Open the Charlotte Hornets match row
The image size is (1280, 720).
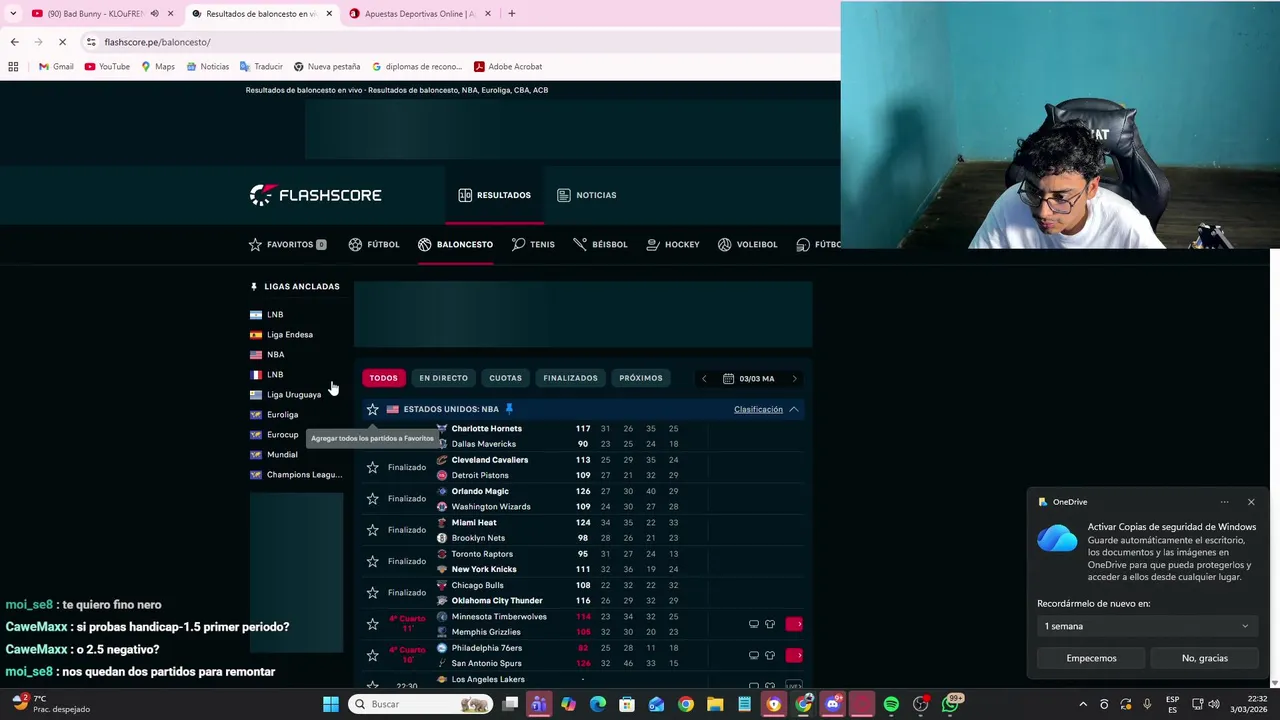pyautogui.click(x=583, y=436)
